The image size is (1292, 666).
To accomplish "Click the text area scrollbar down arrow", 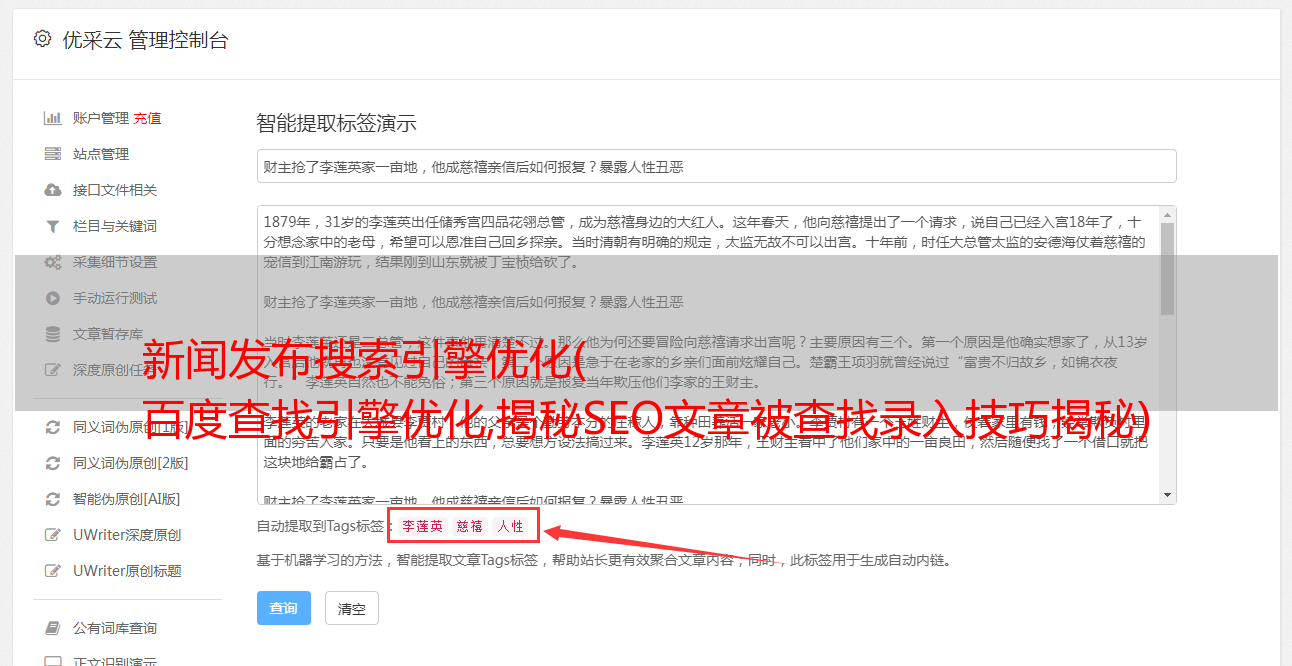I will pyautogui.click(x=1167, y=495).
